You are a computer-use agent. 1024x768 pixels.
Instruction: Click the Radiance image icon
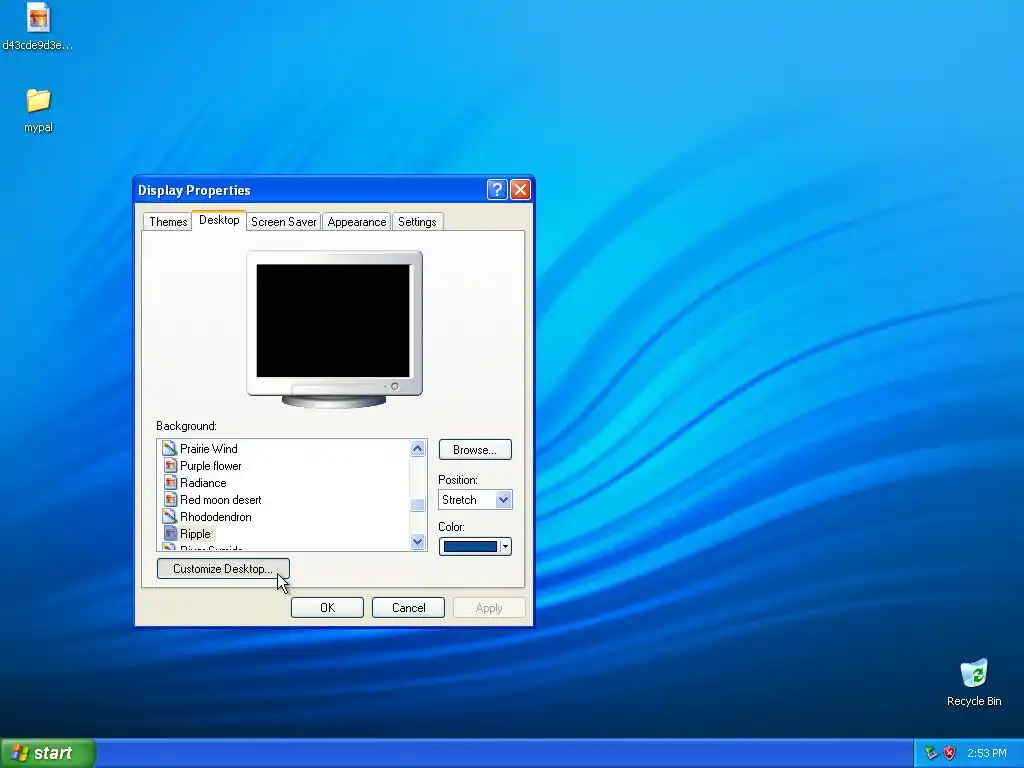tap(170, 482)
